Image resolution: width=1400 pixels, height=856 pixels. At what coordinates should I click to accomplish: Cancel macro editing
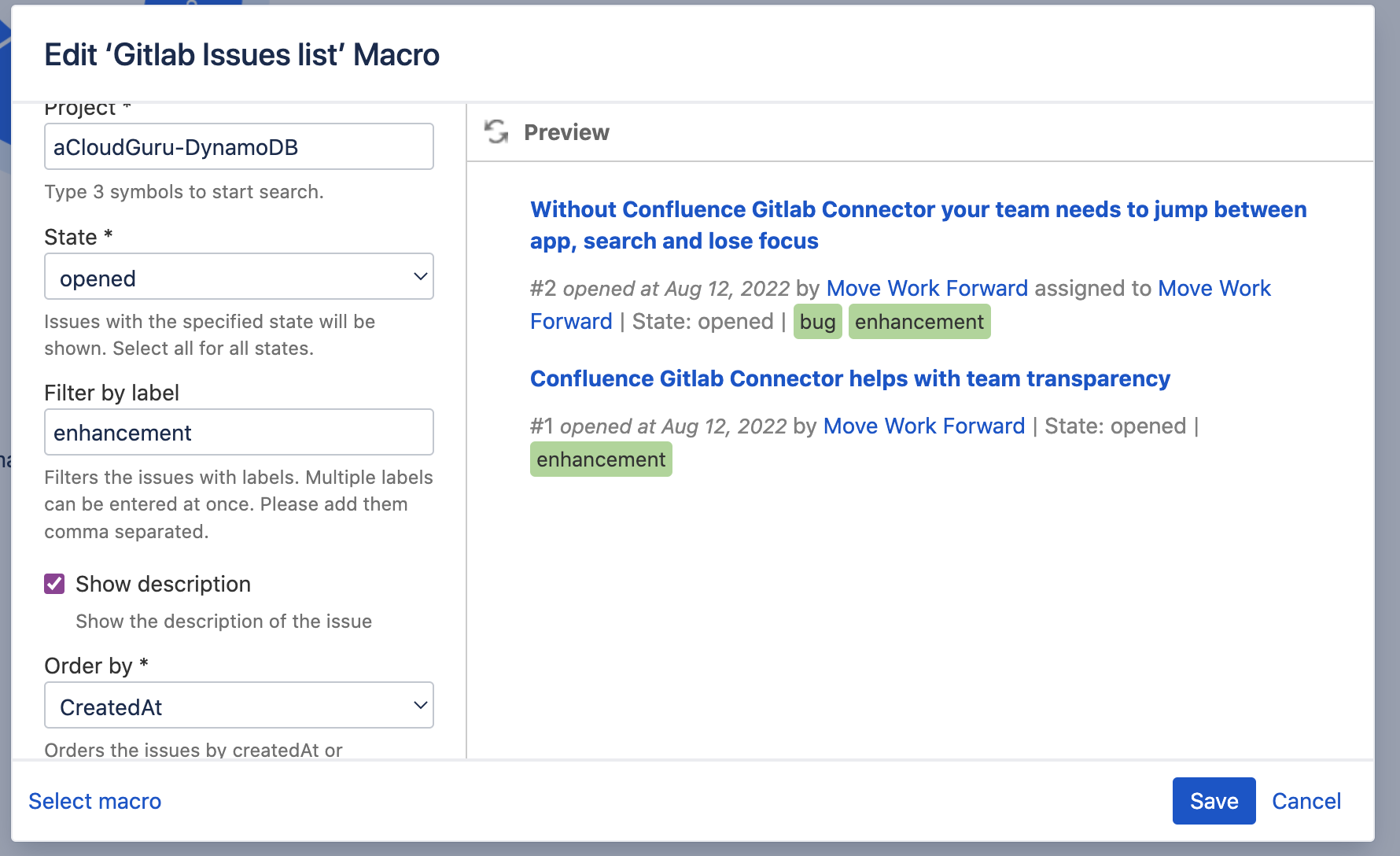click(x=1306, y=800)
